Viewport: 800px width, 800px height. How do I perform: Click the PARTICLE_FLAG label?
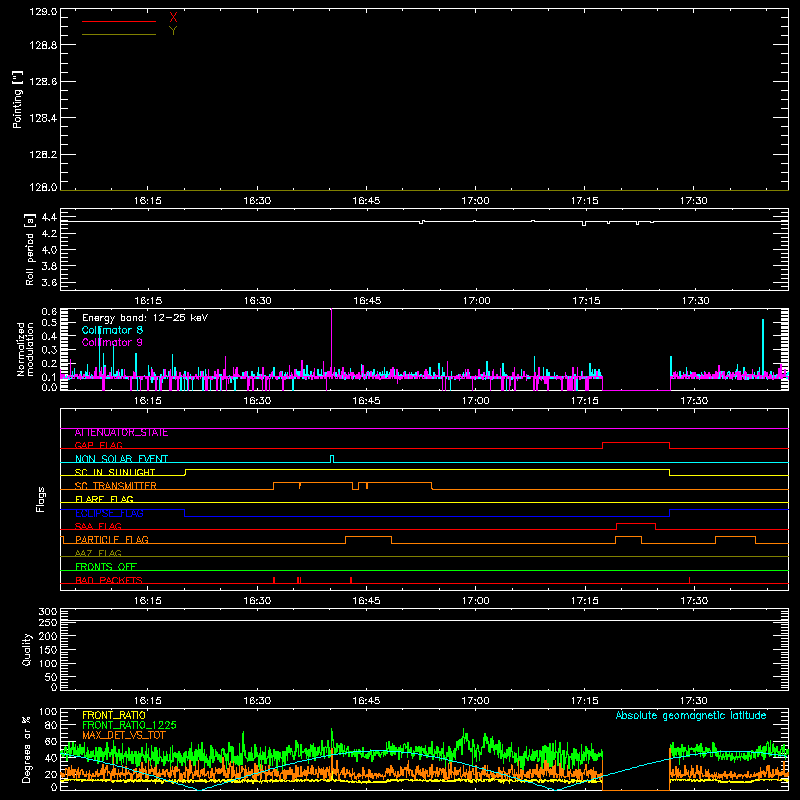pyautogui.click(x=112, y=540)
